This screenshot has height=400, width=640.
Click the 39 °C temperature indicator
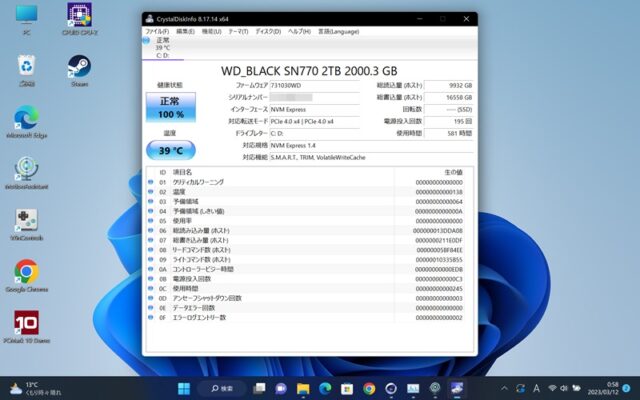169,150
